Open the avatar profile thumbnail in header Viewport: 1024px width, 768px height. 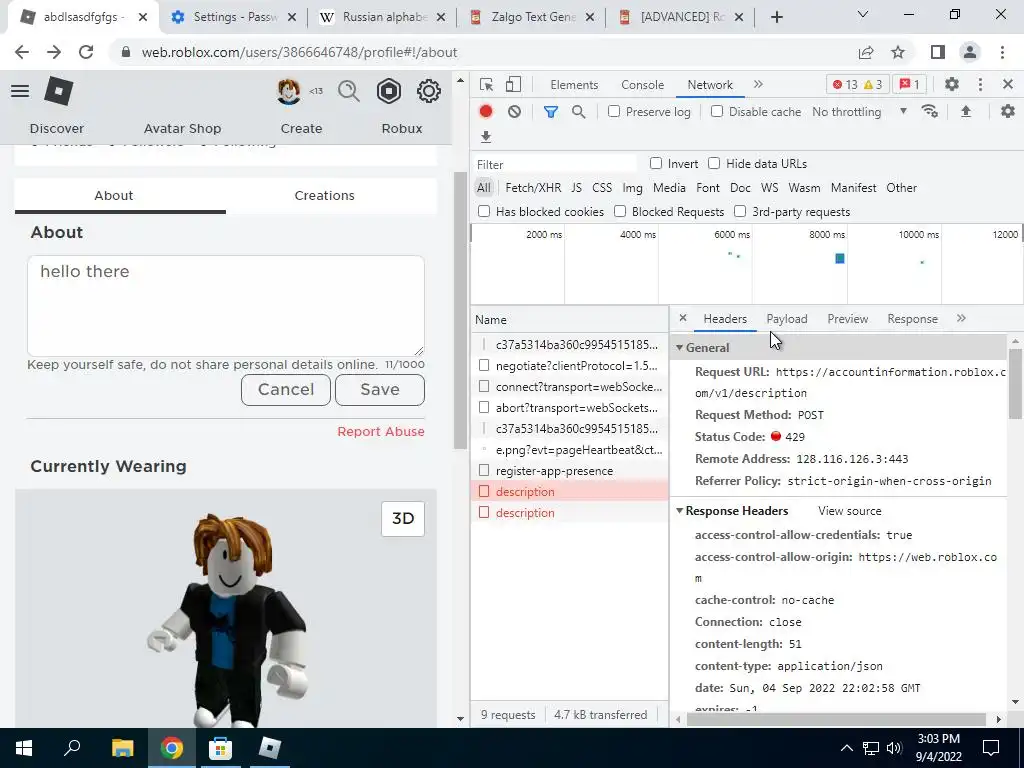288,91
